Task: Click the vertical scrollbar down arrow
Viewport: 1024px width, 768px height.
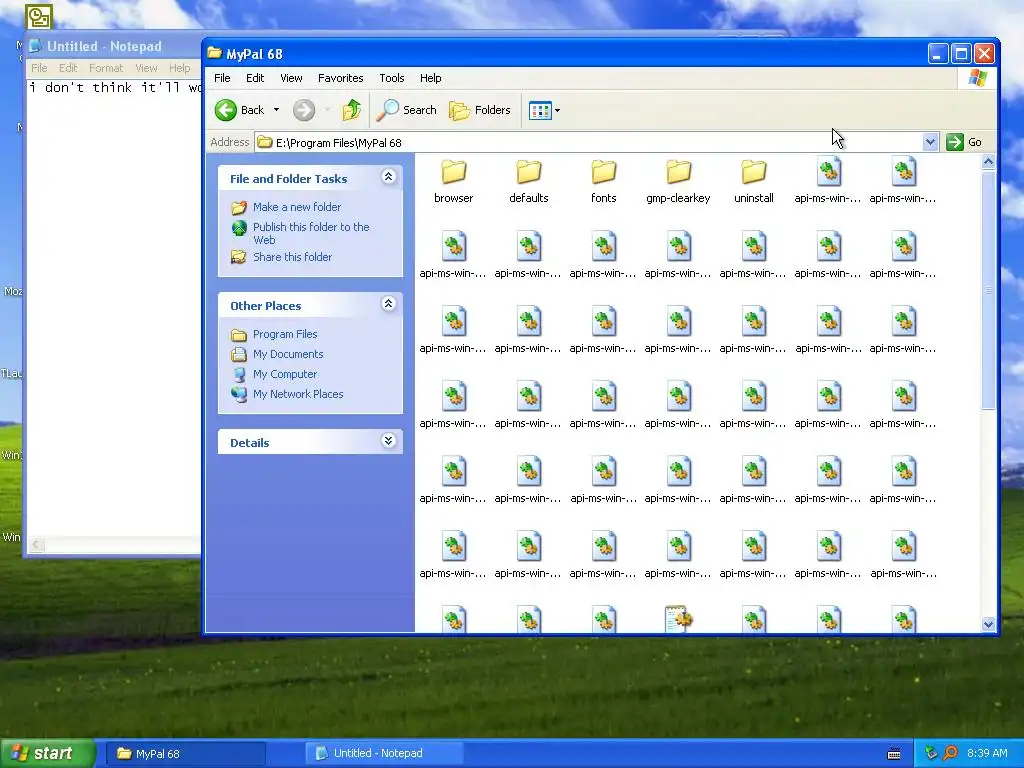Action: (988, 624)
